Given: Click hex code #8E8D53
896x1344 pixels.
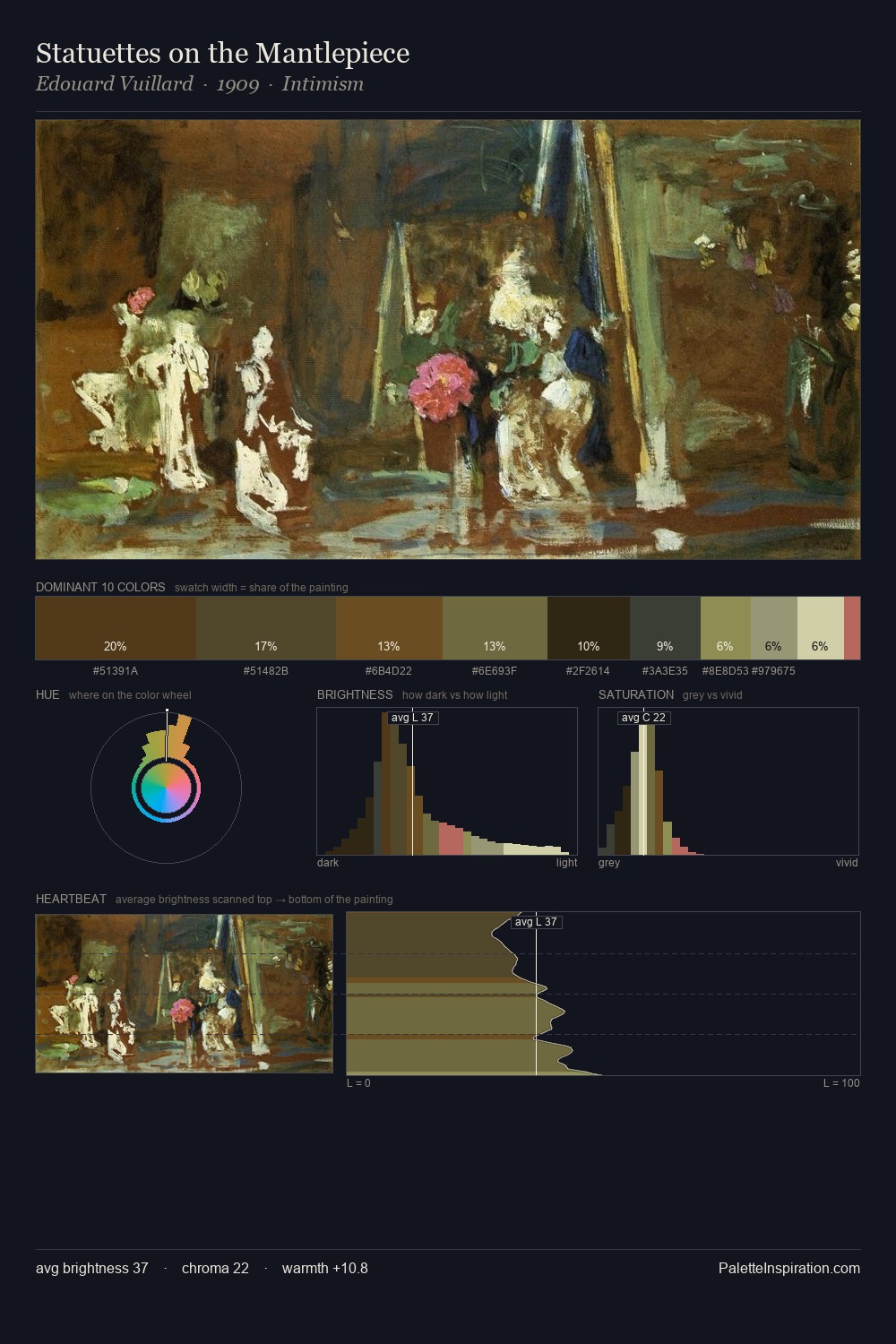Looking at the screenshot, I should 726,671.
